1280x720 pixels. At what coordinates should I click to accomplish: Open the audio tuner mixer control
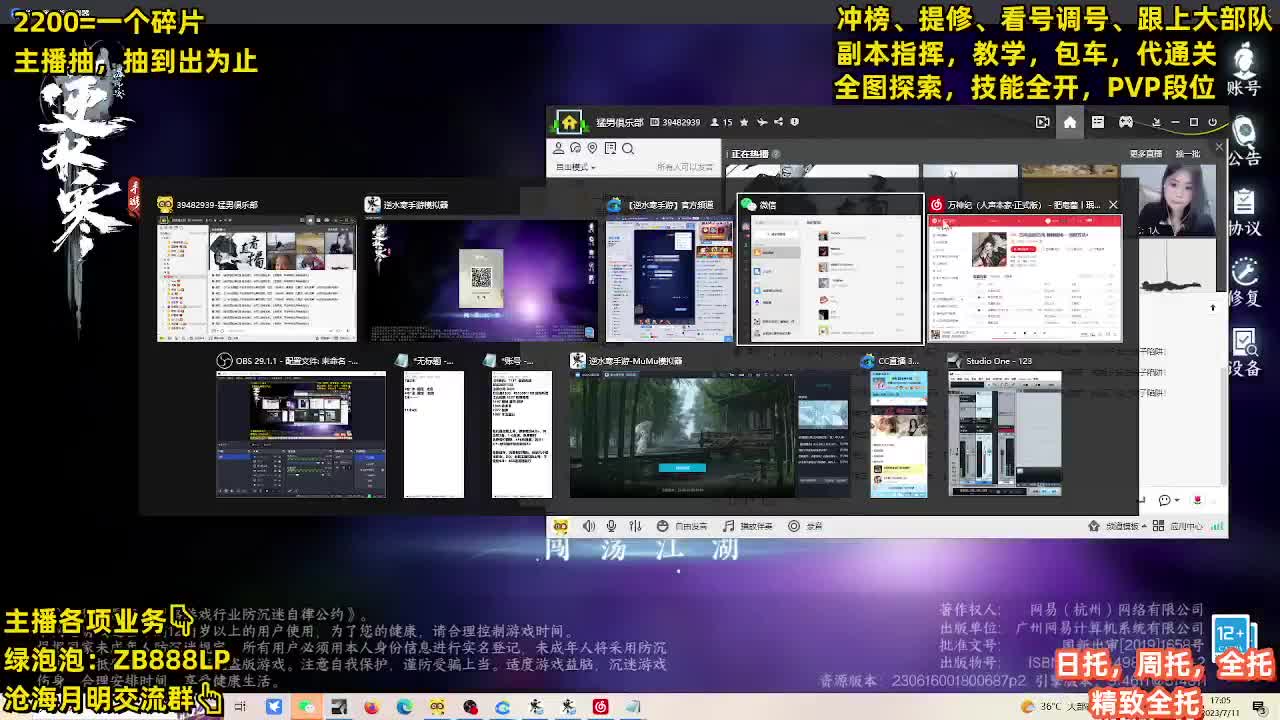point(635,526)
